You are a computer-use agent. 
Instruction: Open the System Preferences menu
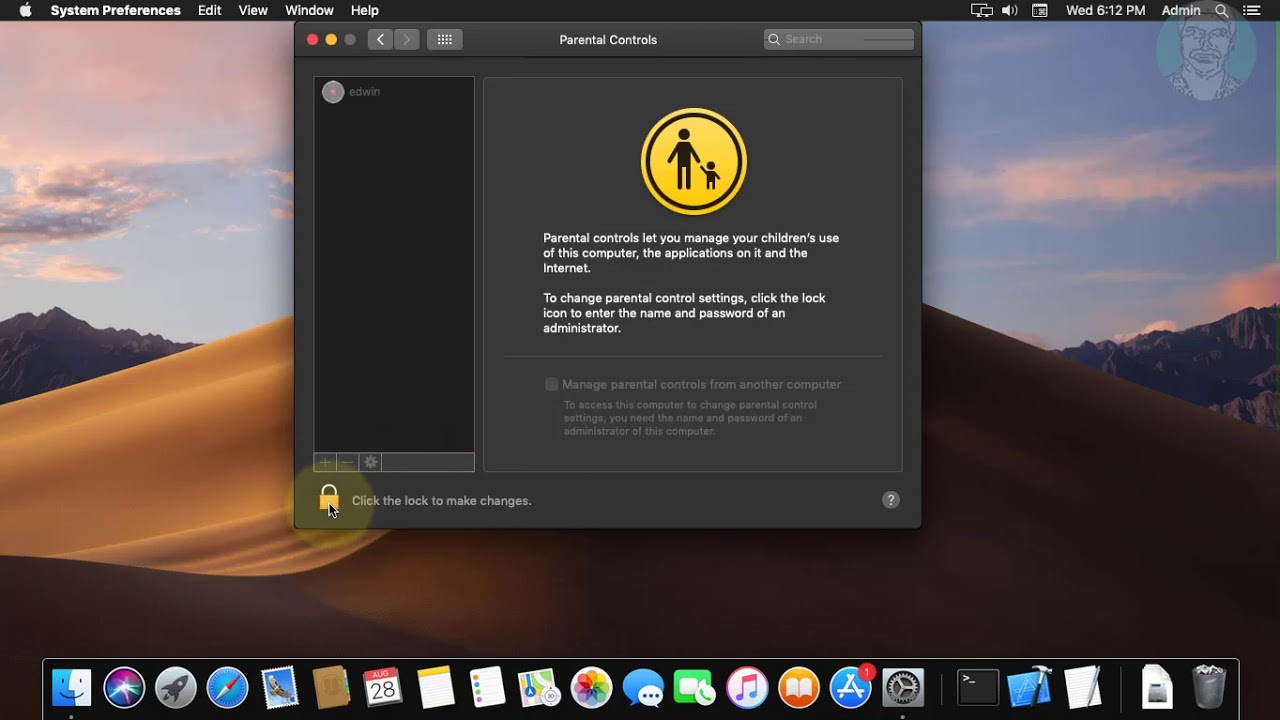pyautogui.click(x=116, y=10)
